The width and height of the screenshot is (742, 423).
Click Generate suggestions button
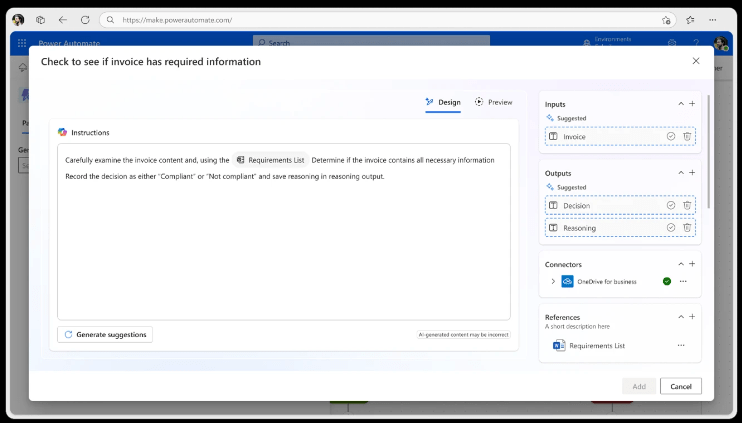point(105,334)
